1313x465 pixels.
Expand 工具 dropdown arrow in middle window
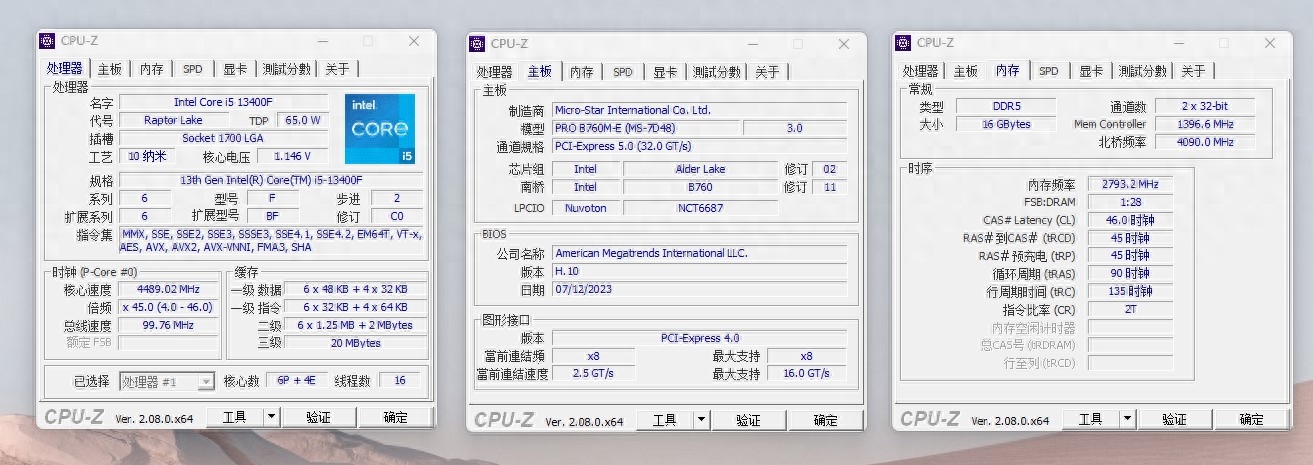702,420
